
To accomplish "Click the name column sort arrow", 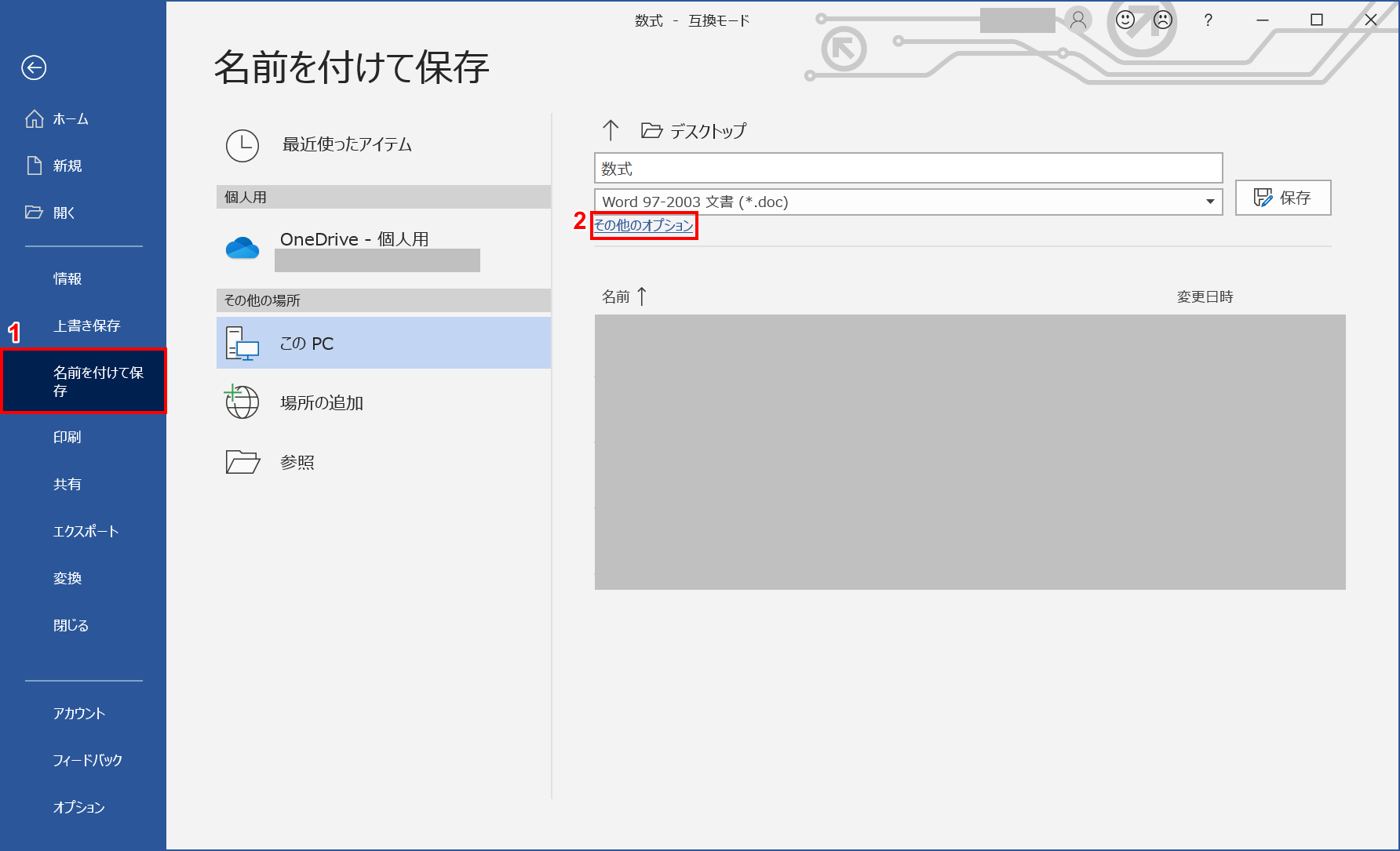I will pyautogui.click(x=642, y=296).
